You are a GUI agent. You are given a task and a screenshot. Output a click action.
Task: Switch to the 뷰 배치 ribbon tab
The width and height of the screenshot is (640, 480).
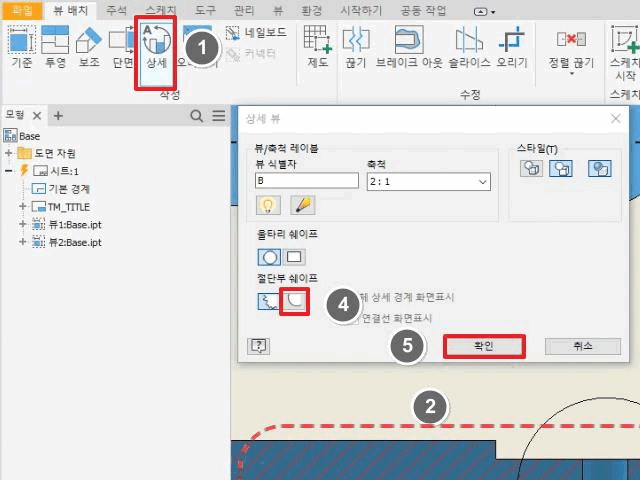tap(71, 10)
